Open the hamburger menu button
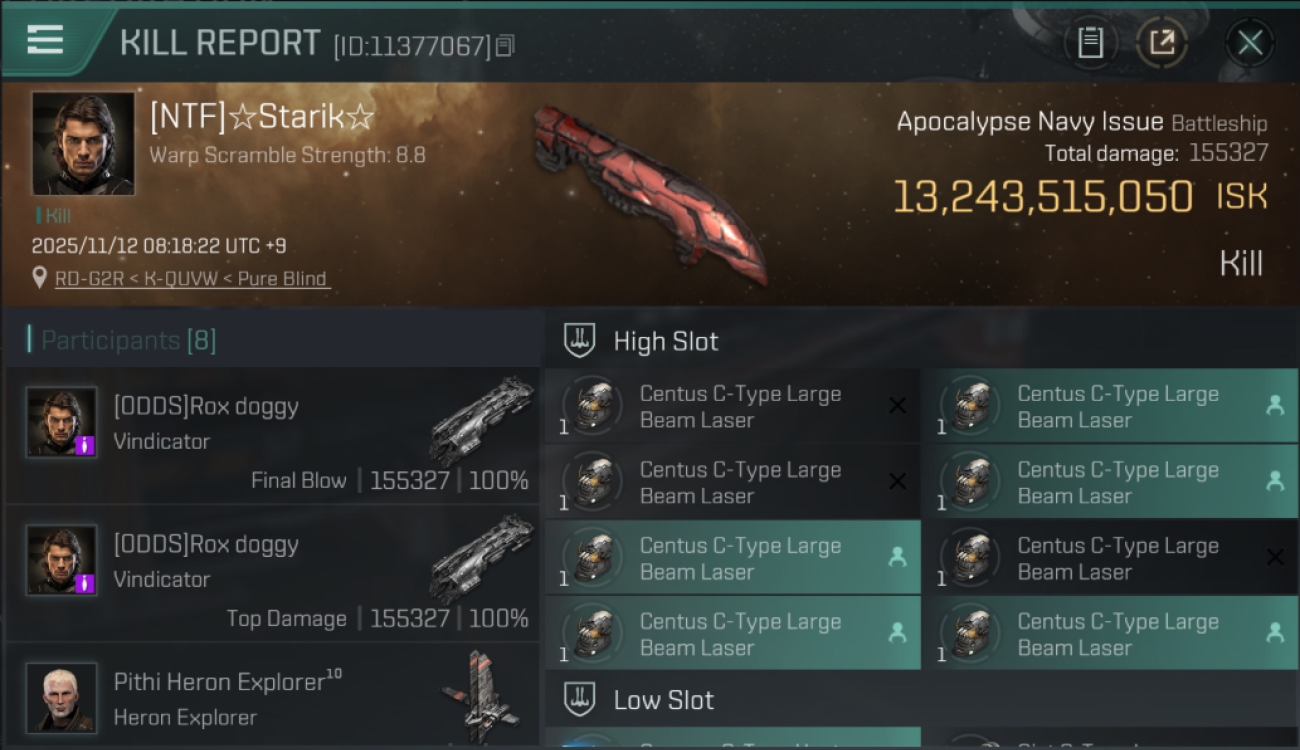 tap(45, 40)
